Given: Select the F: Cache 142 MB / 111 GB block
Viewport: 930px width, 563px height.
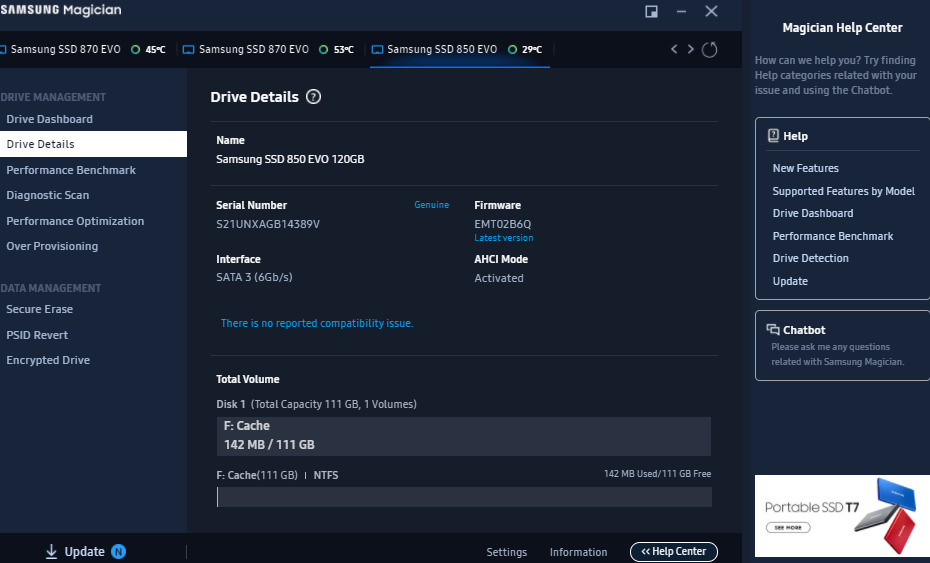Looking at the screenshot, I should pos(464,436).
